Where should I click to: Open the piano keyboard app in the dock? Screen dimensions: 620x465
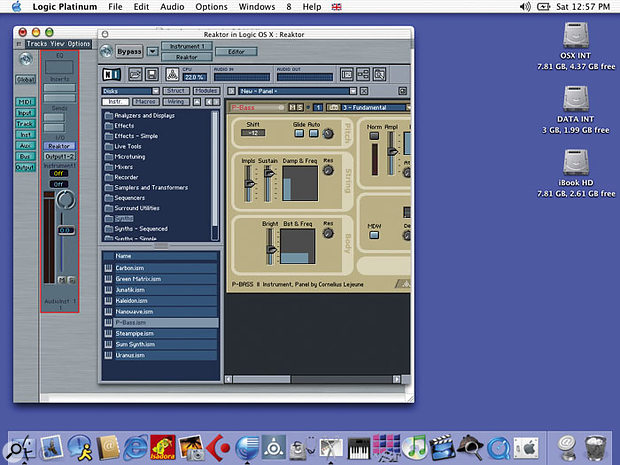click(x=359, y=448)
